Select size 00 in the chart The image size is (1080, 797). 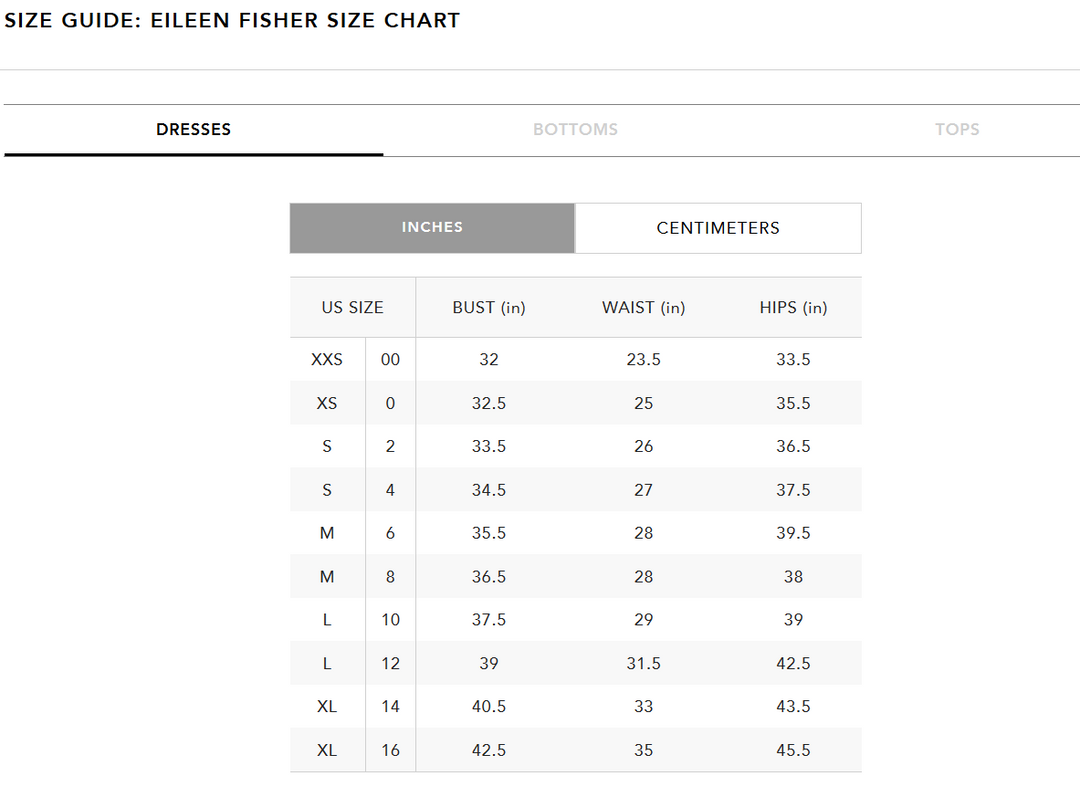point(390,359)
